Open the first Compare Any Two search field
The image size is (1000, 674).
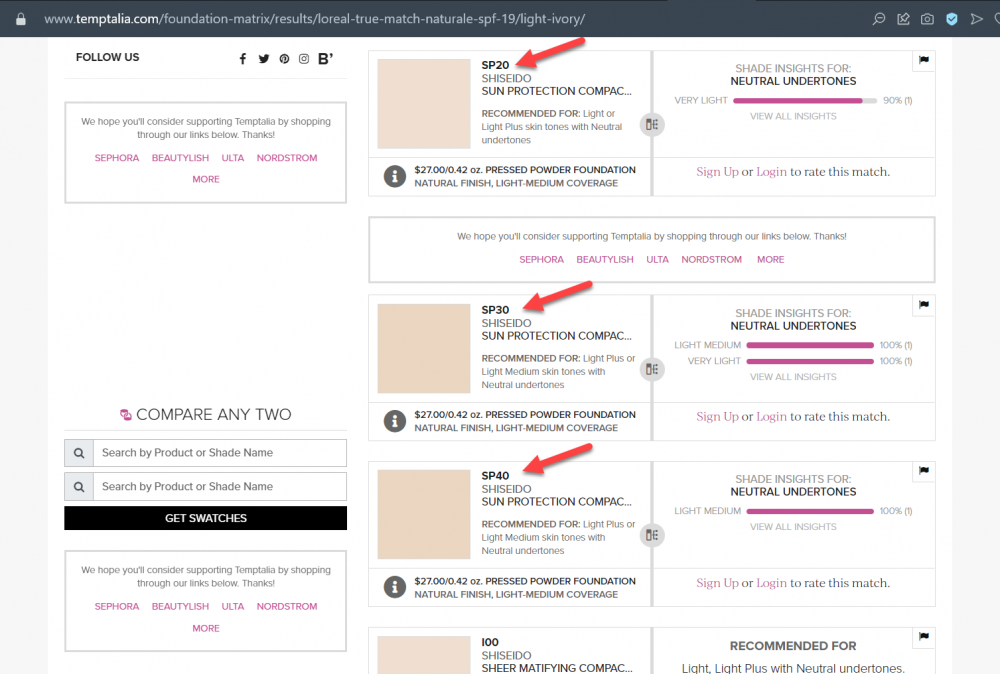[x=220, y=453]
